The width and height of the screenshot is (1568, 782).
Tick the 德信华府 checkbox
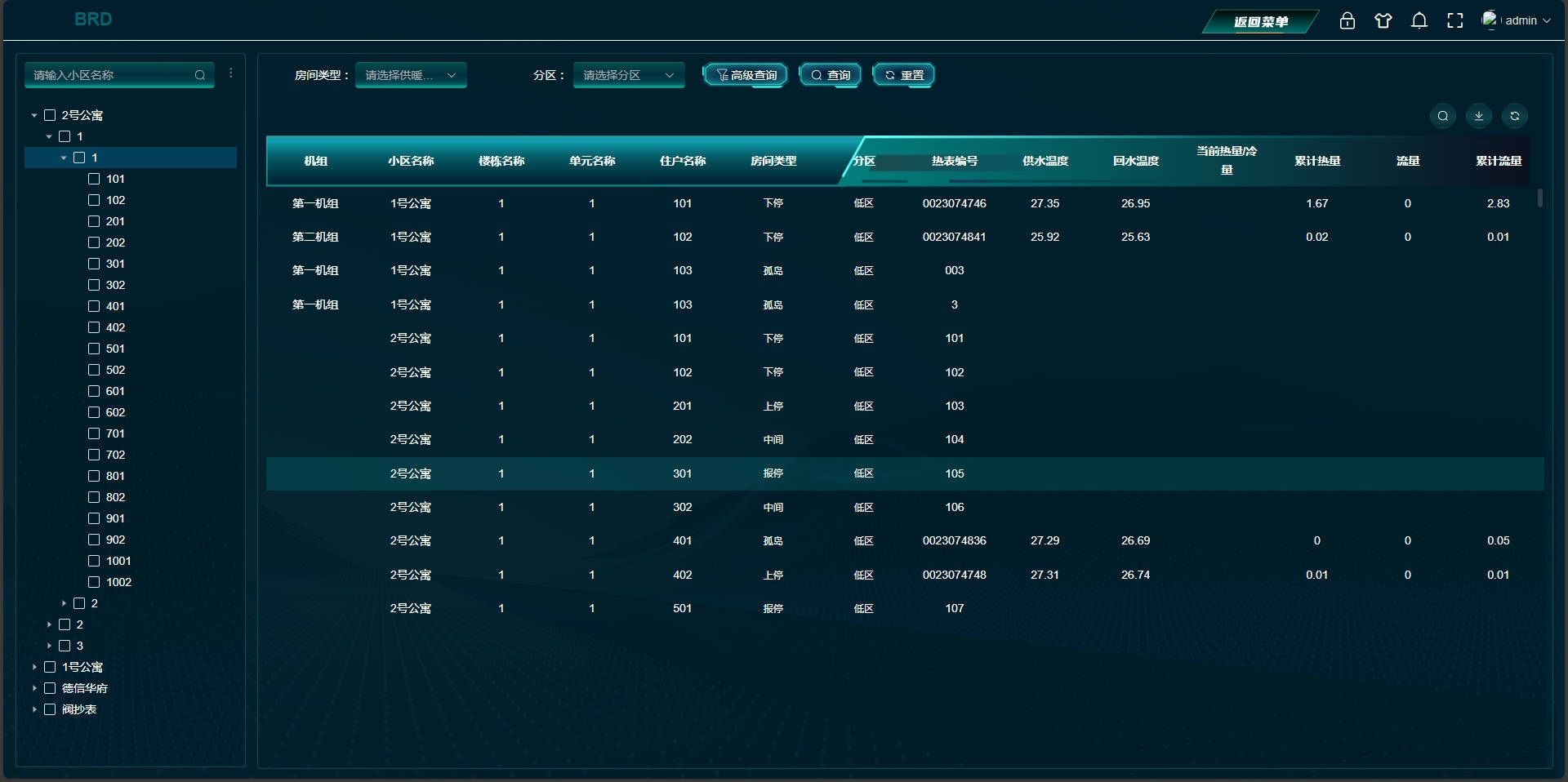tap(50, 688)
